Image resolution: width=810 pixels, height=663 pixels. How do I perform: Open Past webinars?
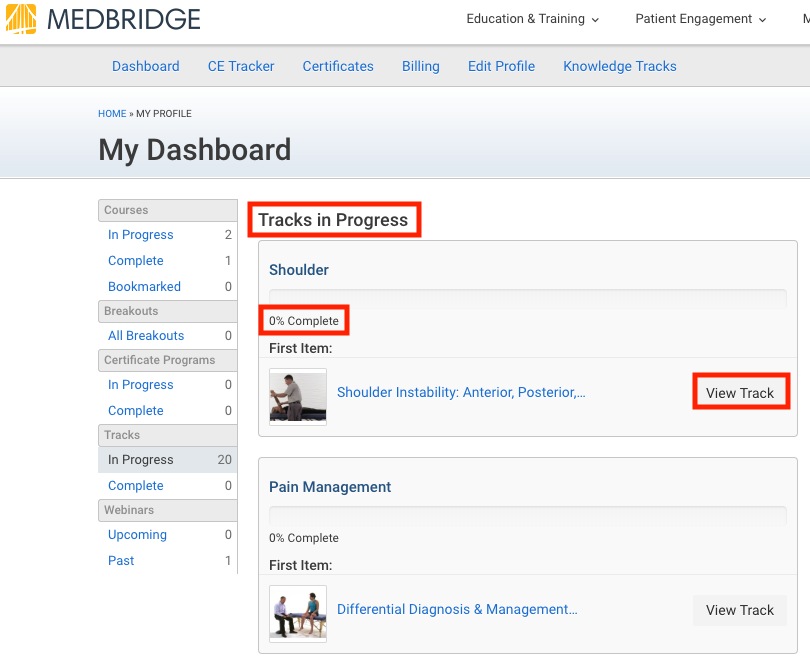click(121, 560)
